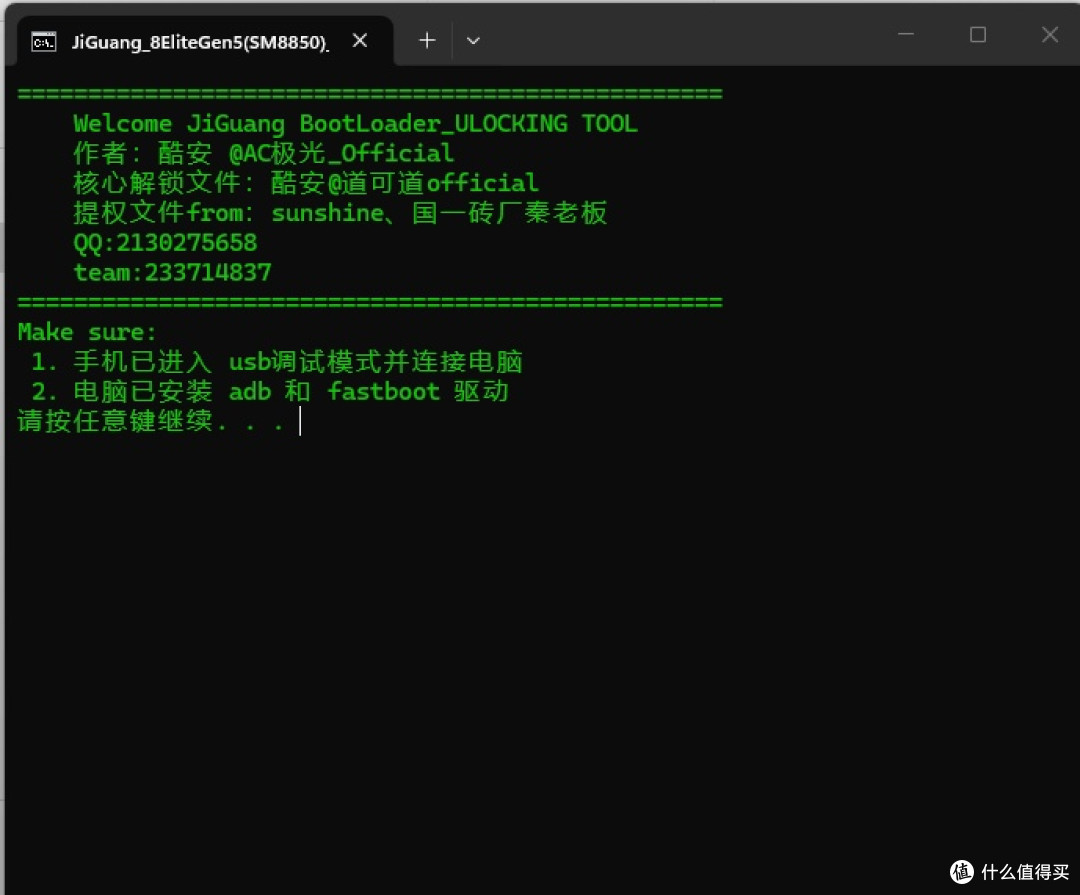Click the '作者: 酷安 @AC极光_Official' line

tap(263, 154)
